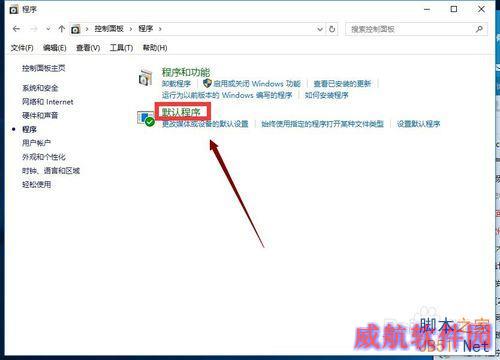500x360 pixels.
Task: Open the 默认程序 heading link
Action: point(181,112)
